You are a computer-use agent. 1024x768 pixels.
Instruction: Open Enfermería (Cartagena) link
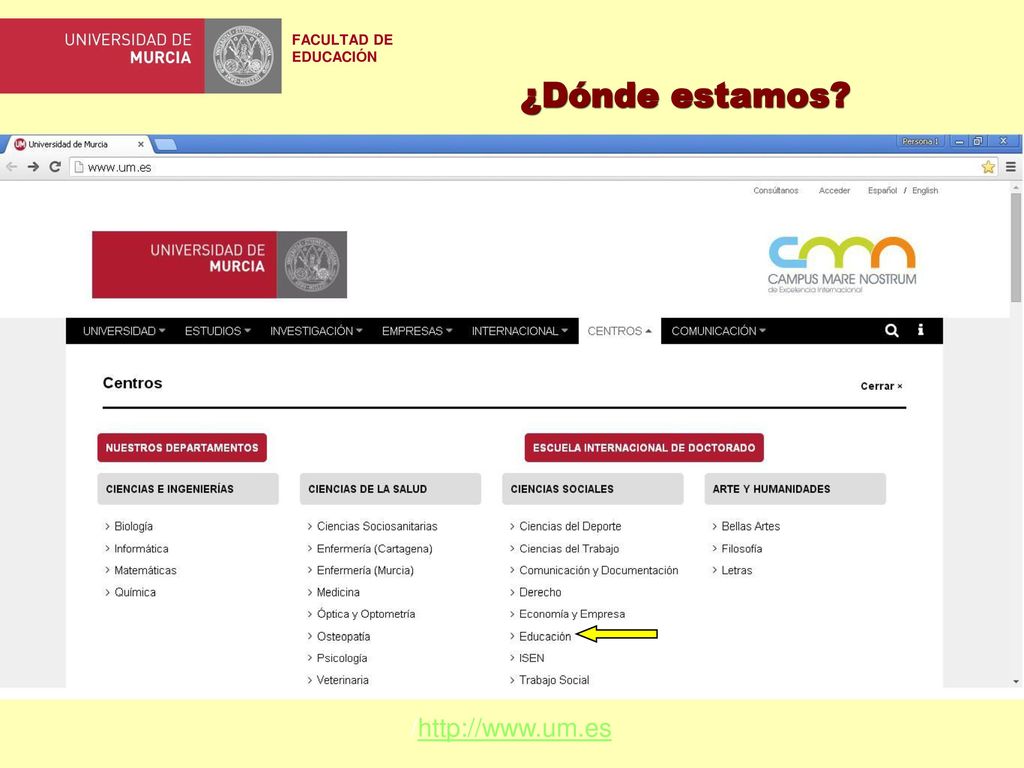374,549
